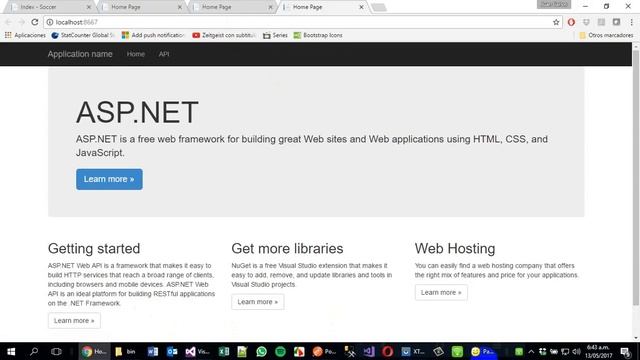Open WhatsApp from the taskbar
This screenshot has height=360, width=640.
(261, 351)
